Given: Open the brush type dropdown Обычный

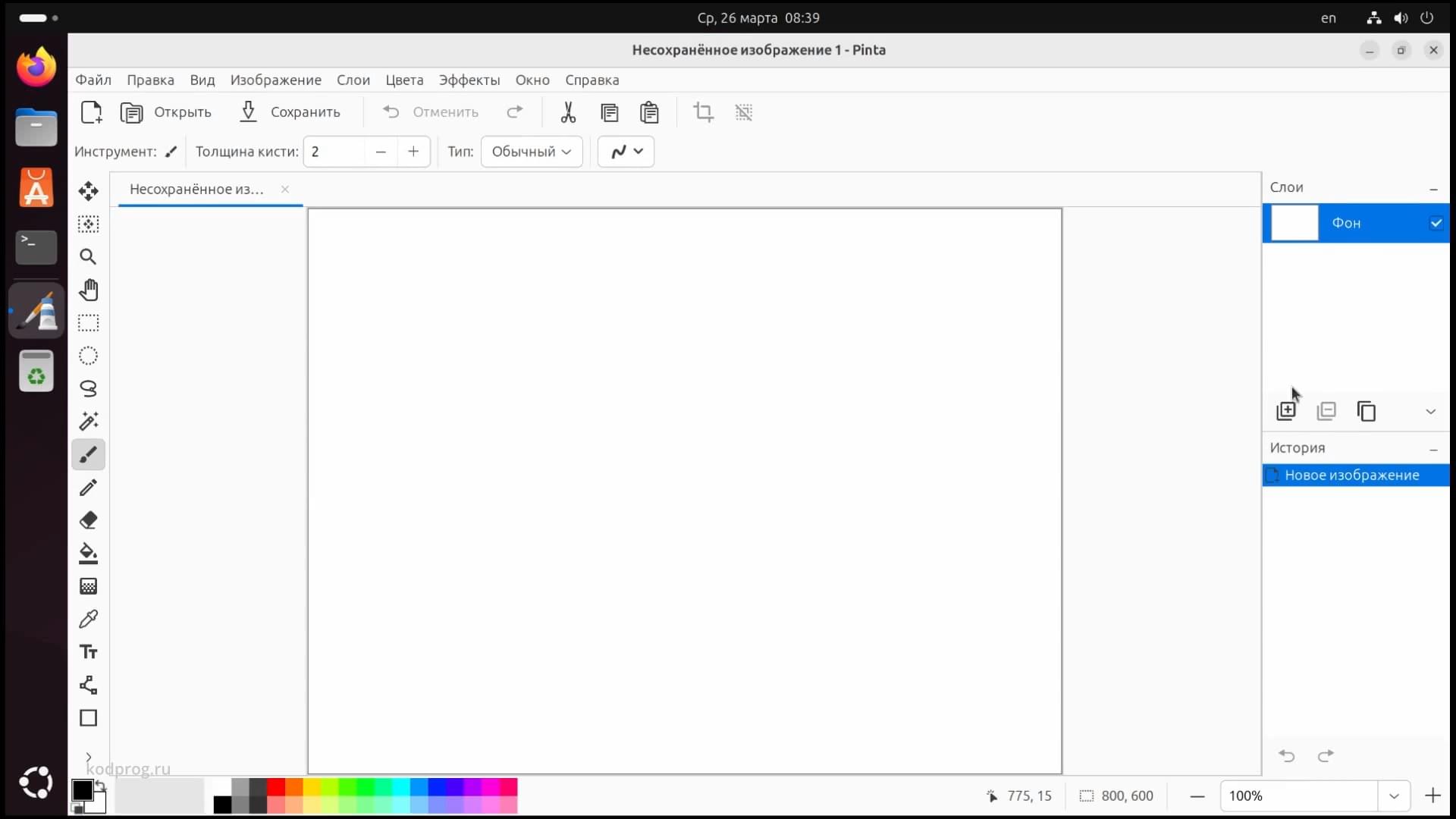Looking at the screenshot, I should pyautogui.click(x=532, y=152).
